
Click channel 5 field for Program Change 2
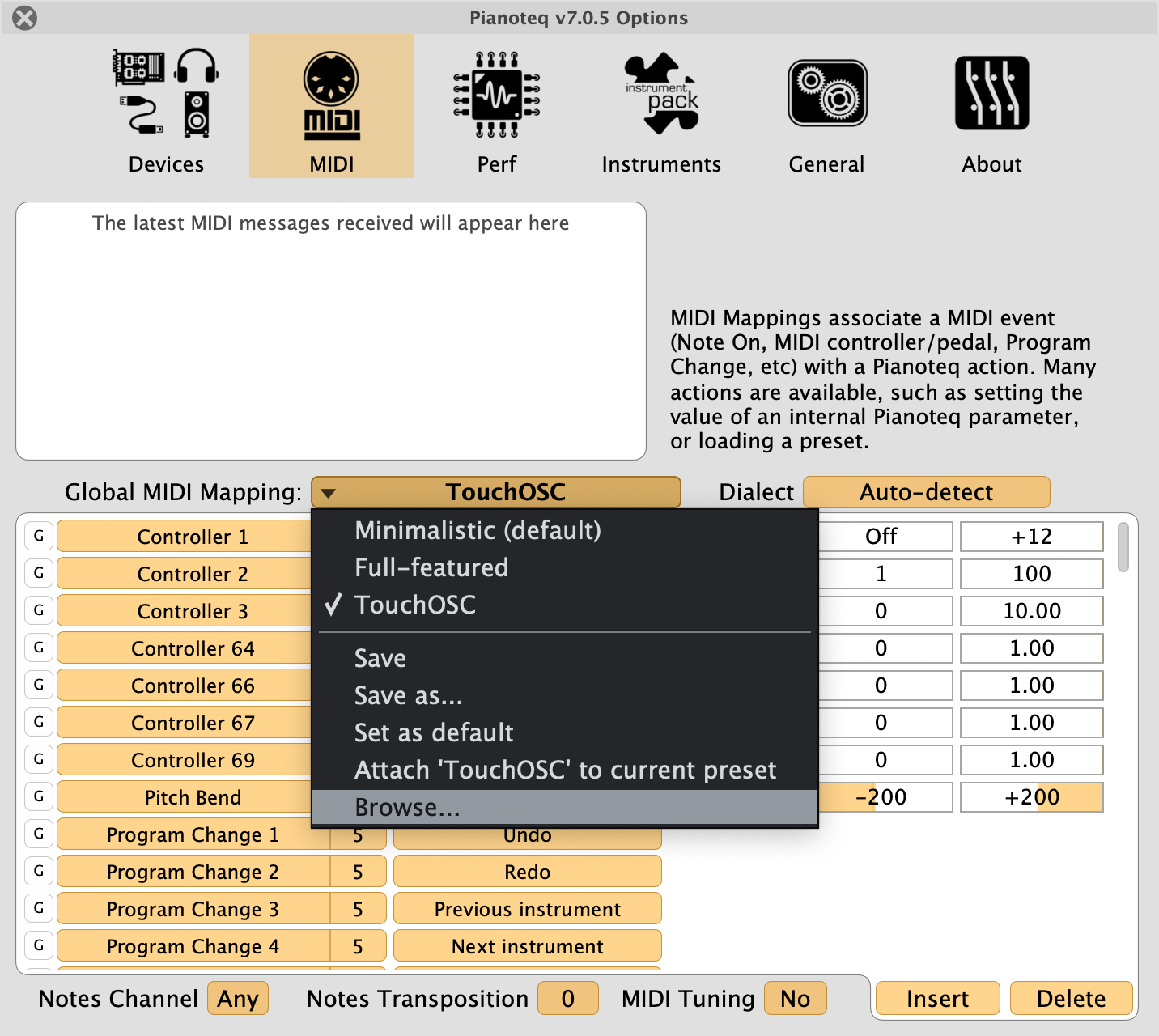click(358, 872)
